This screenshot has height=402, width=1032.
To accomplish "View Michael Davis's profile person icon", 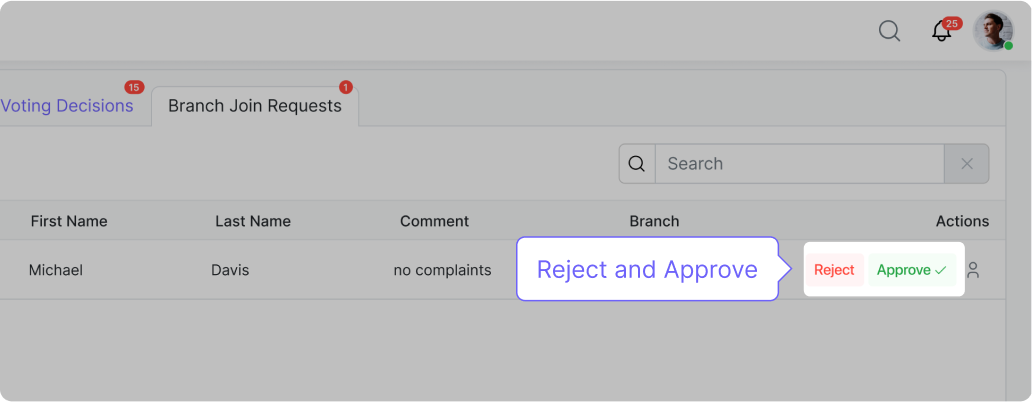I will point(973,270).
